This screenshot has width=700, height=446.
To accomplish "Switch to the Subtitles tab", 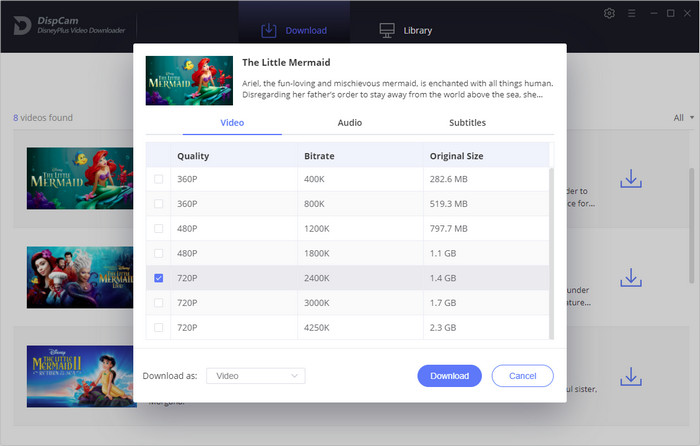I will coord(467,123).
